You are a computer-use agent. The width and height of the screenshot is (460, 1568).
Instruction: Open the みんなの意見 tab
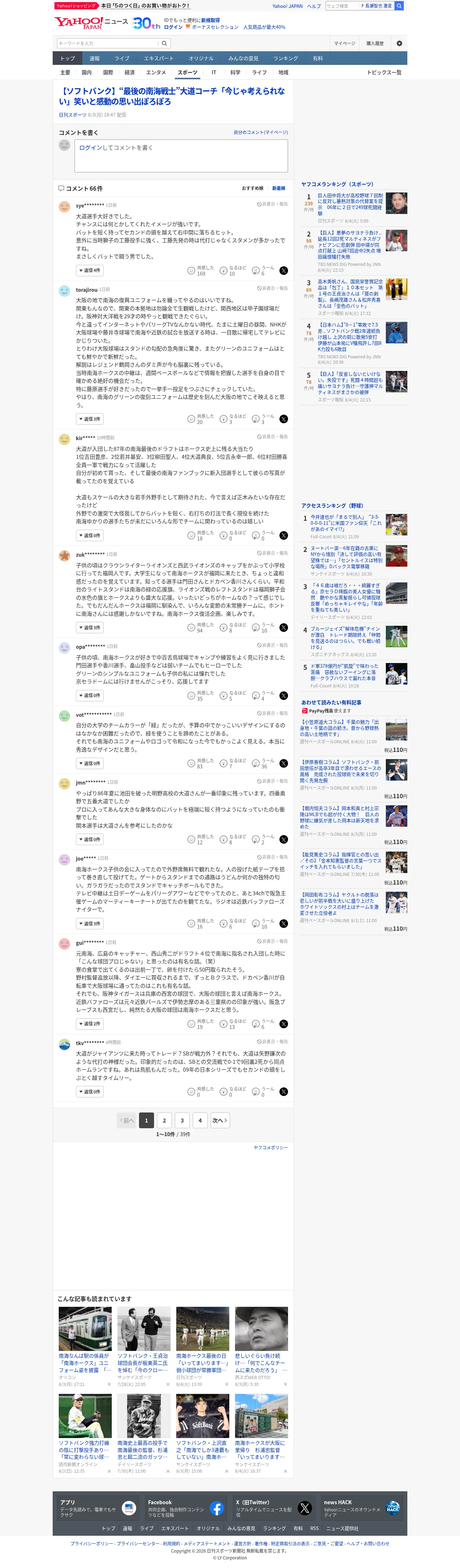tap(243, 58)
